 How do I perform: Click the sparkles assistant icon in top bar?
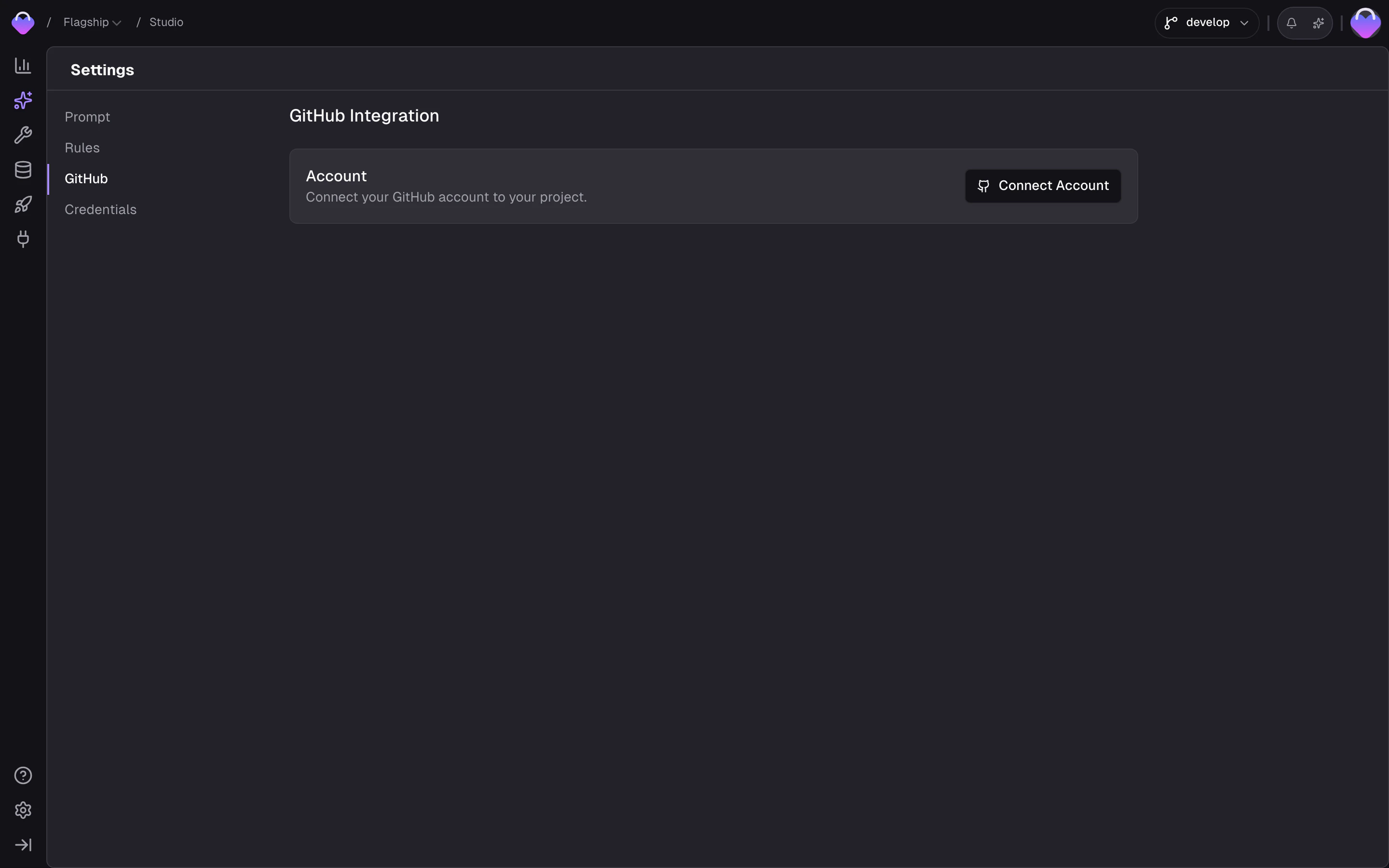[1319, 23]
